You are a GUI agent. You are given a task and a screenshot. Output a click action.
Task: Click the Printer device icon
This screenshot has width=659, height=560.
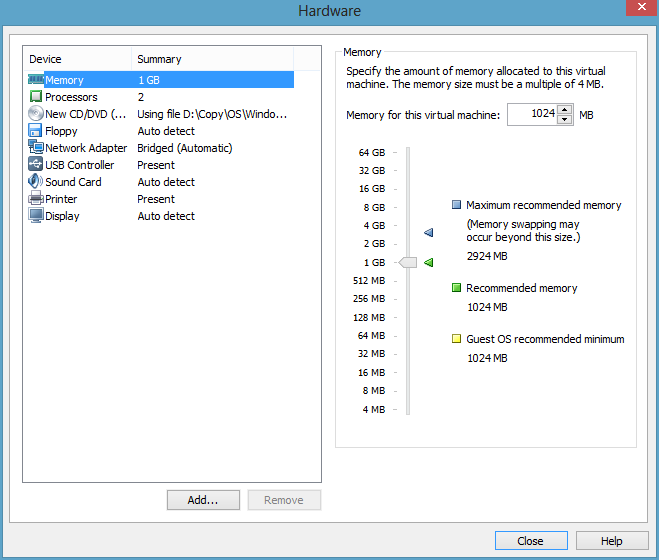36,199
